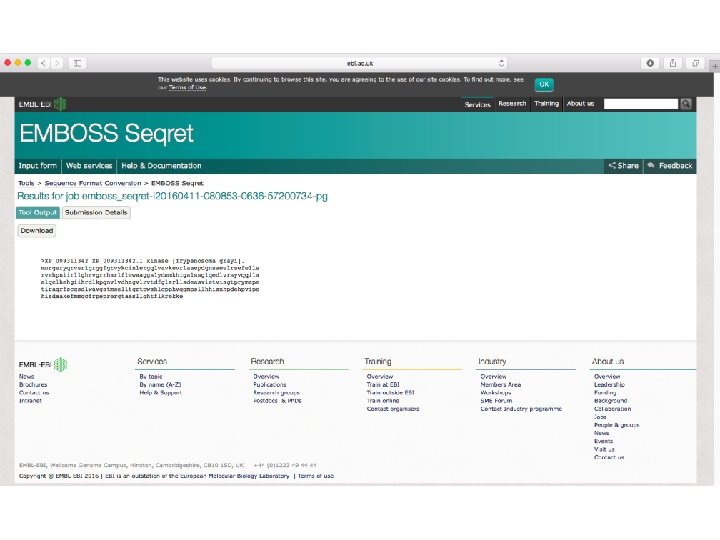Open Help & Documentation tab
This screenshot has height=540, width=720.
[161, 166]
